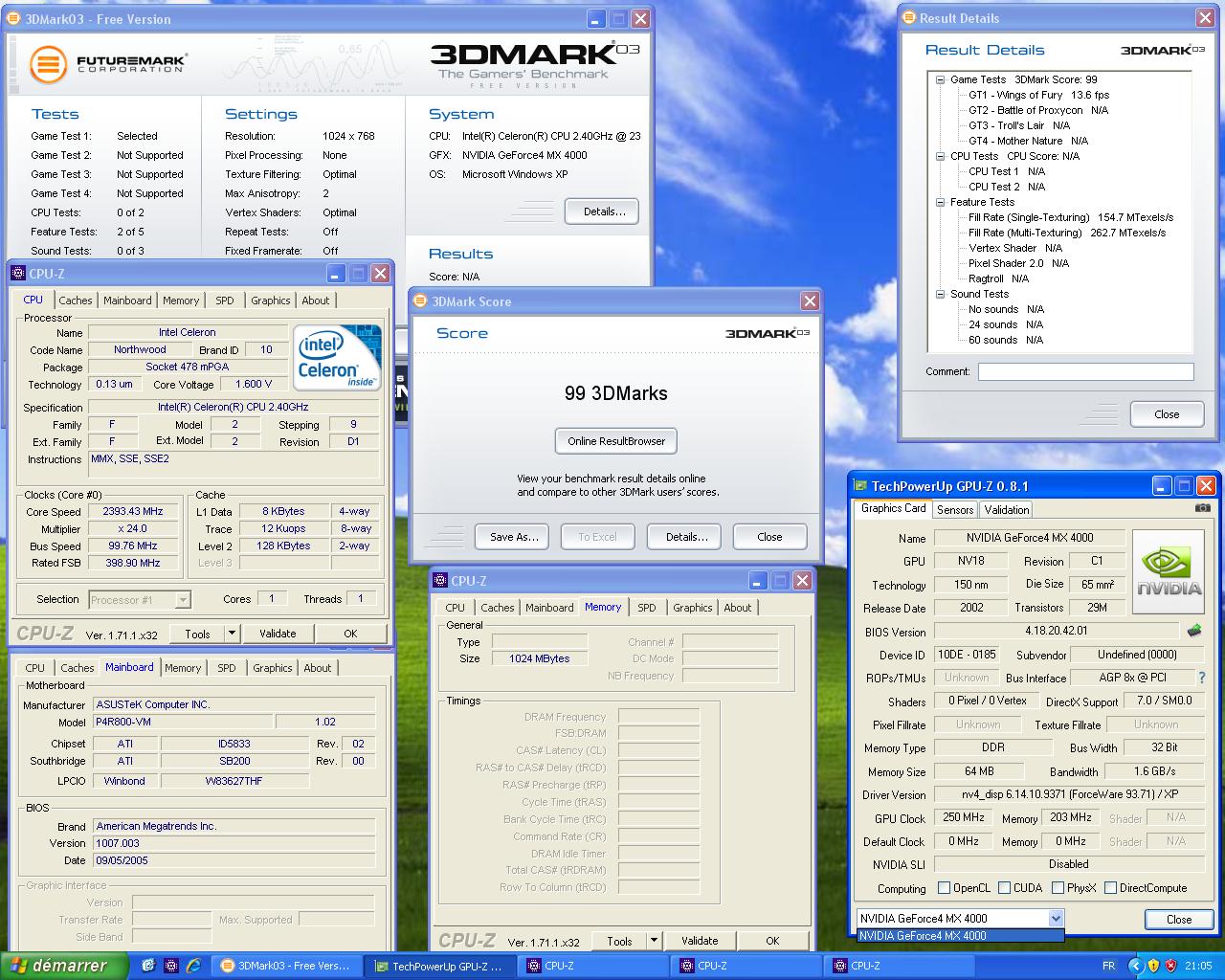
Task: Click the red security alert tray icon
Action: pyautogui.click(x=1170, y=966)
